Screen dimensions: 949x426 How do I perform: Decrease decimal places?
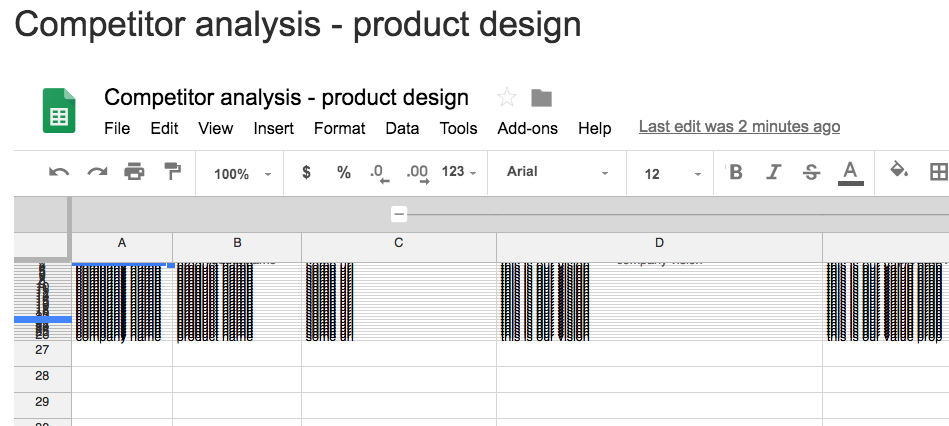[379, 174]
